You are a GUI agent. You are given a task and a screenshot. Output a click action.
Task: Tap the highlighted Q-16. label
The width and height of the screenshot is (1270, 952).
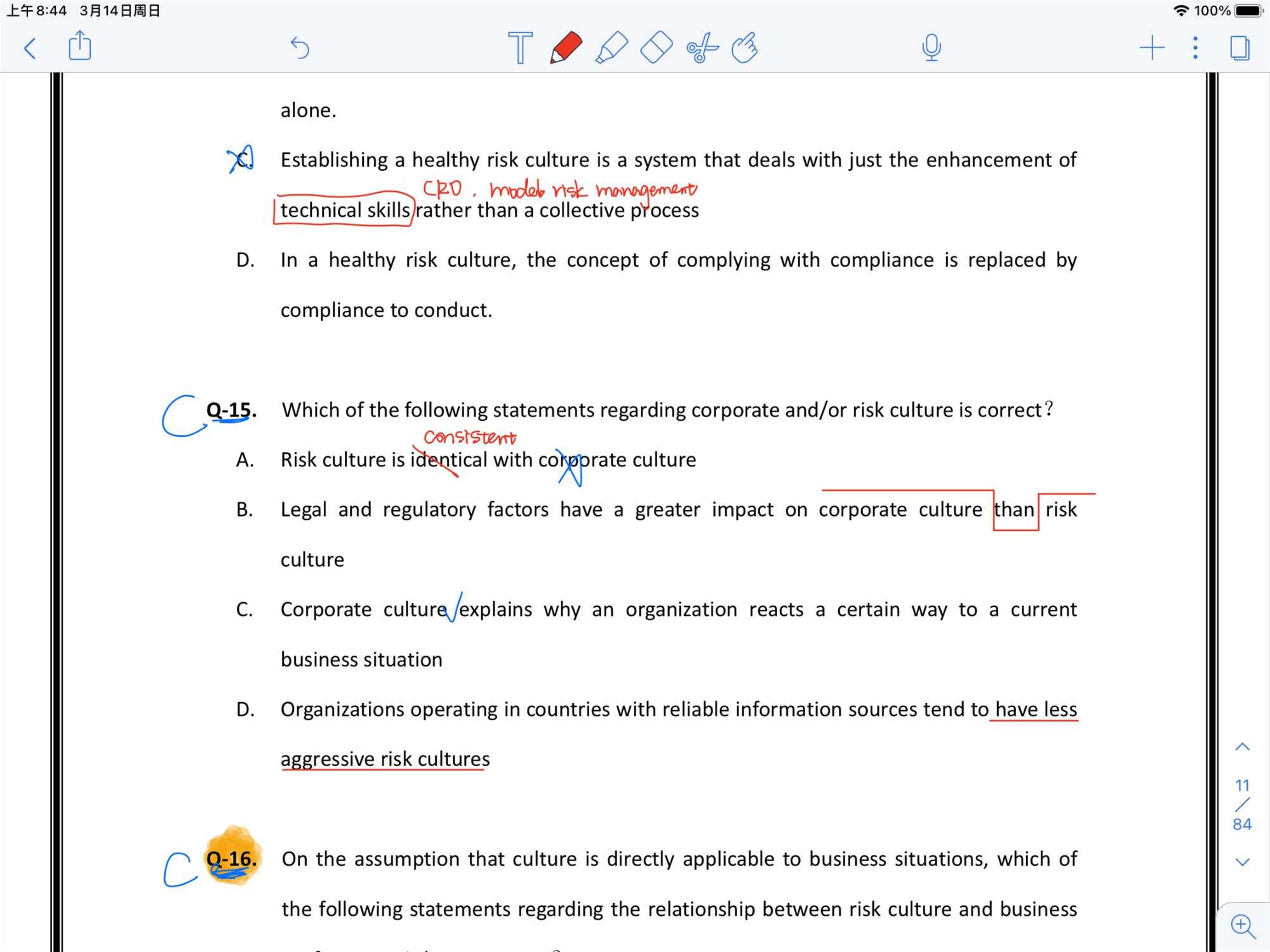click(x=231, y=859)
